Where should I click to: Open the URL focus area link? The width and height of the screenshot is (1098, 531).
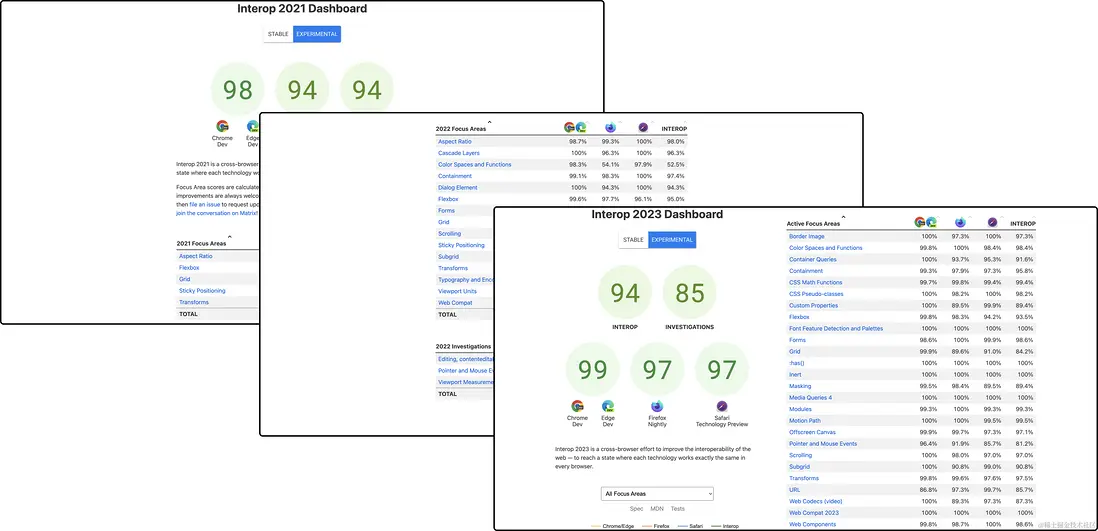click(795, 490)
